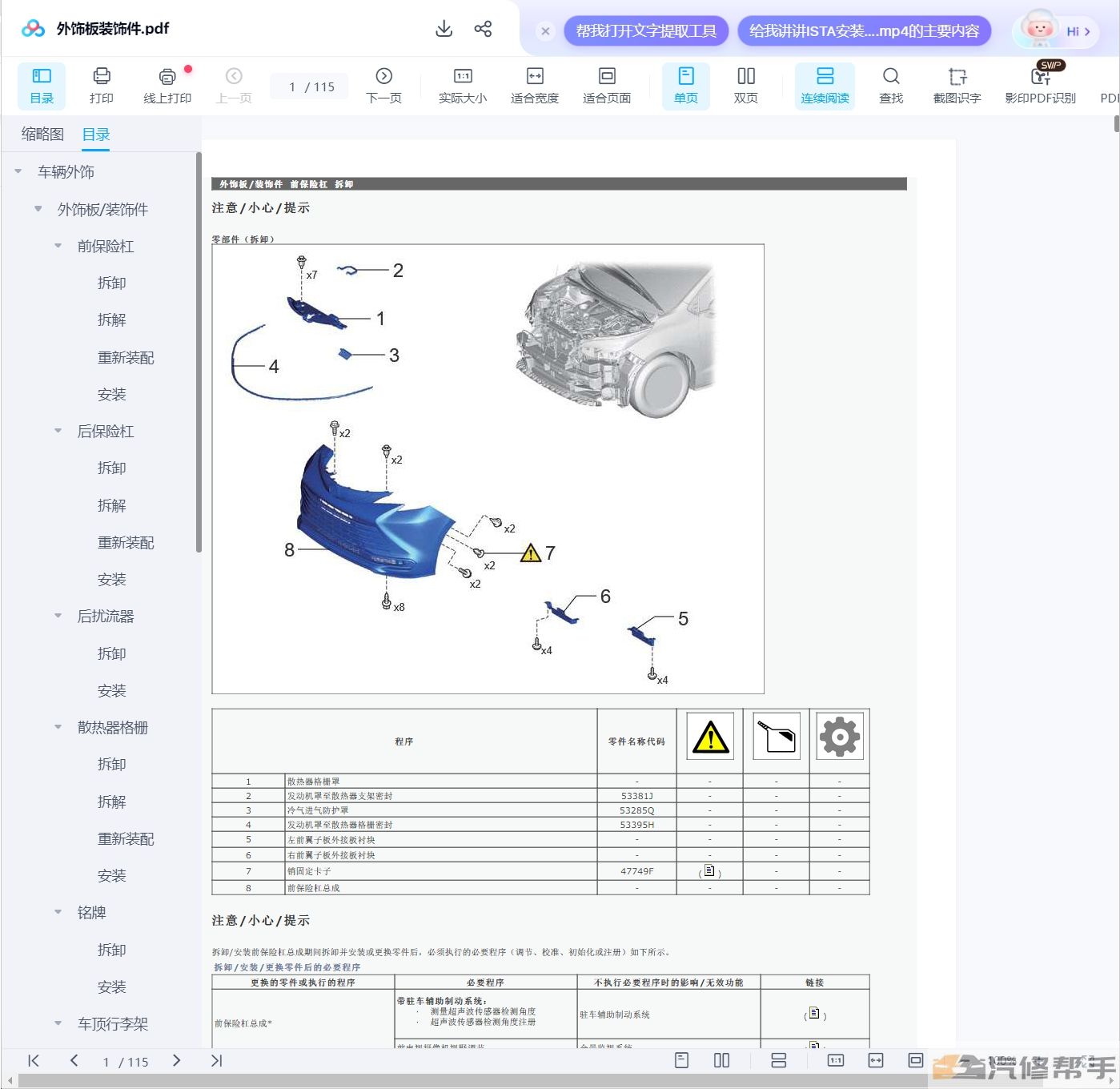Click link icon for 驻车辅助制动系统 row
This screenshot has height=1089, width=1120.
point(814,1014)
